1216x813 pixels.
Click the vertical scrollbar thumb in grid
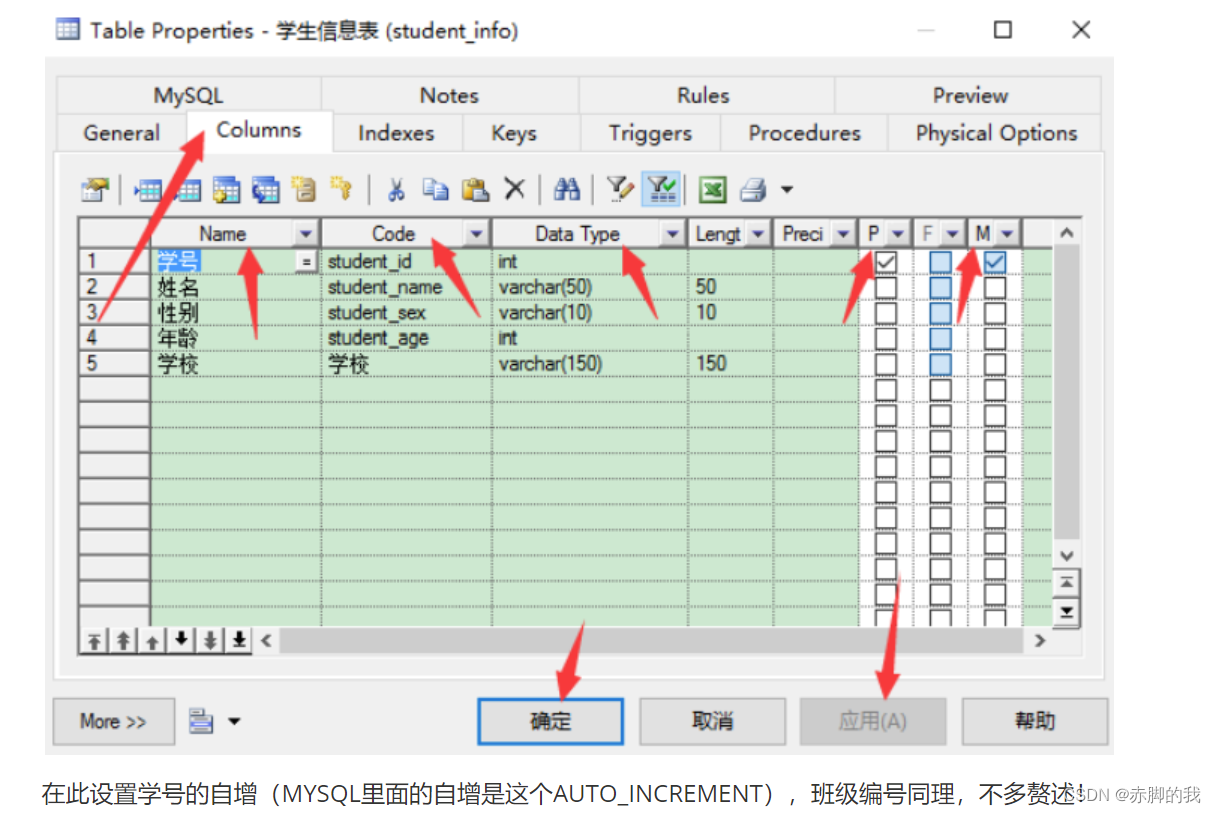[1067, 391]
